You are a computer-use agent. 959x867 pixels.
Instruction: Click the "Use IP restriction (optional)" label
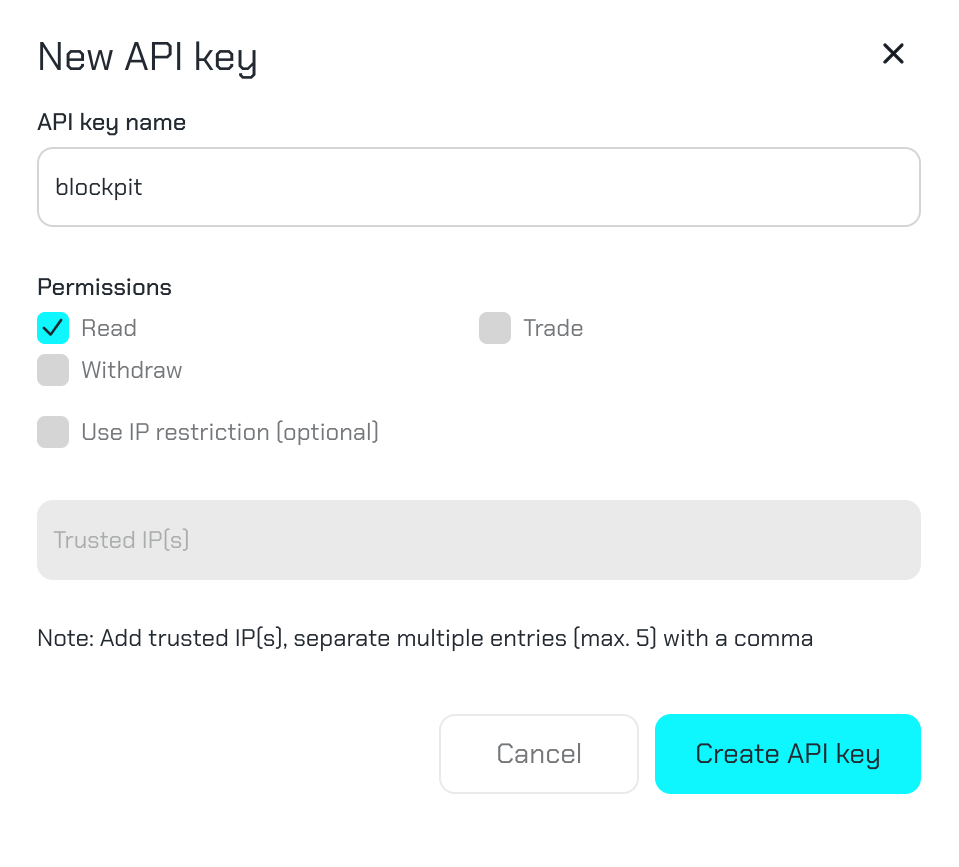point(230,432)
